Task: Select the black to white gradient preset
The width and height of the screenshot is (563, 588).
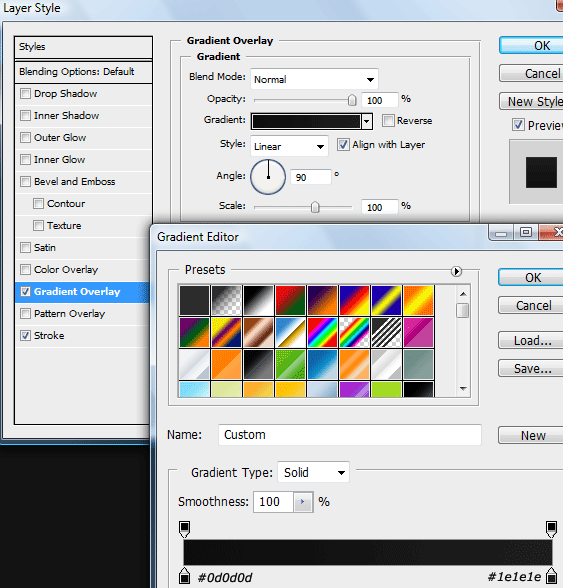Action: coord(258,300)
